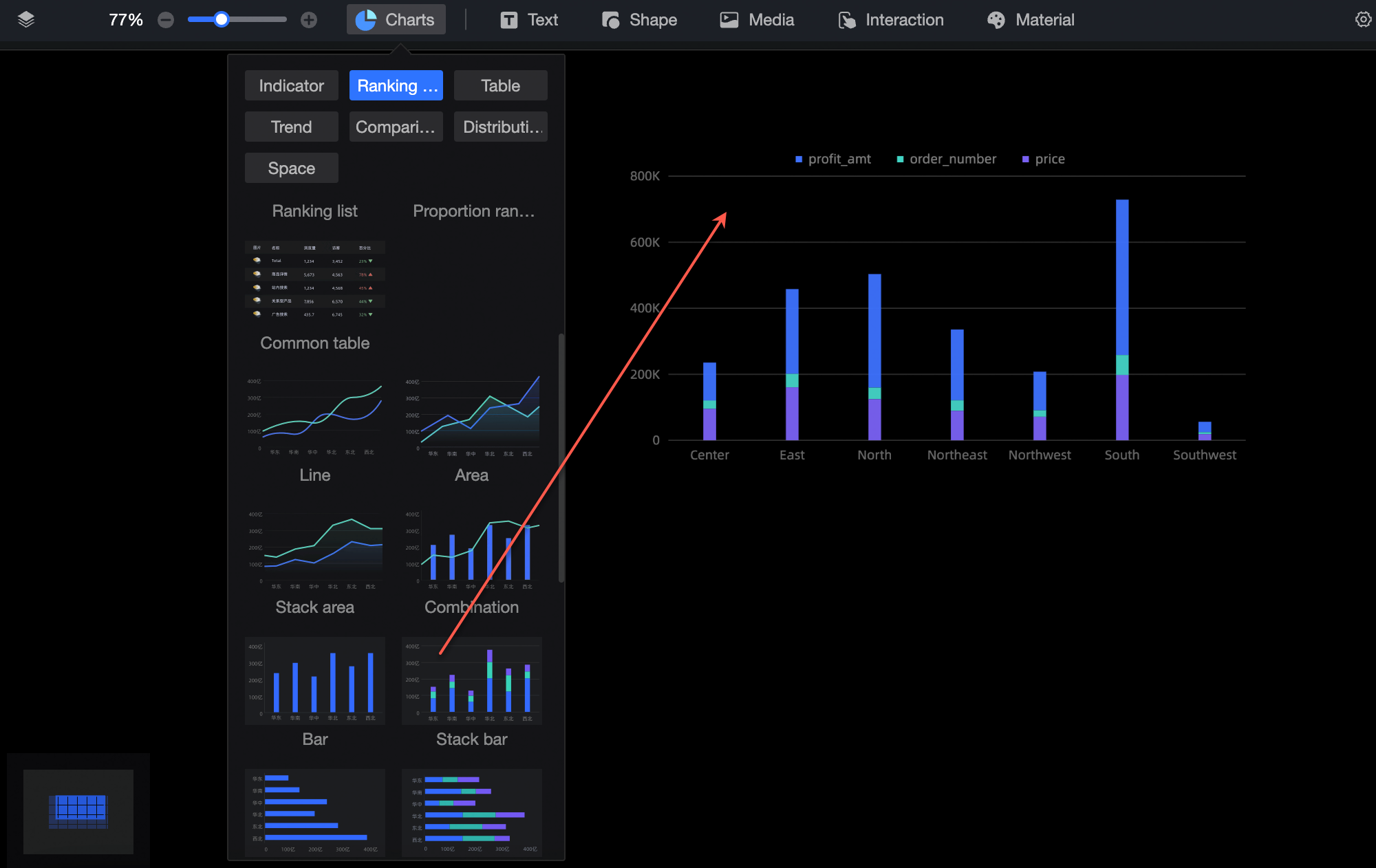Open the settings gear icon
The image size is (1376, 868).
(x=1362, y=19)
